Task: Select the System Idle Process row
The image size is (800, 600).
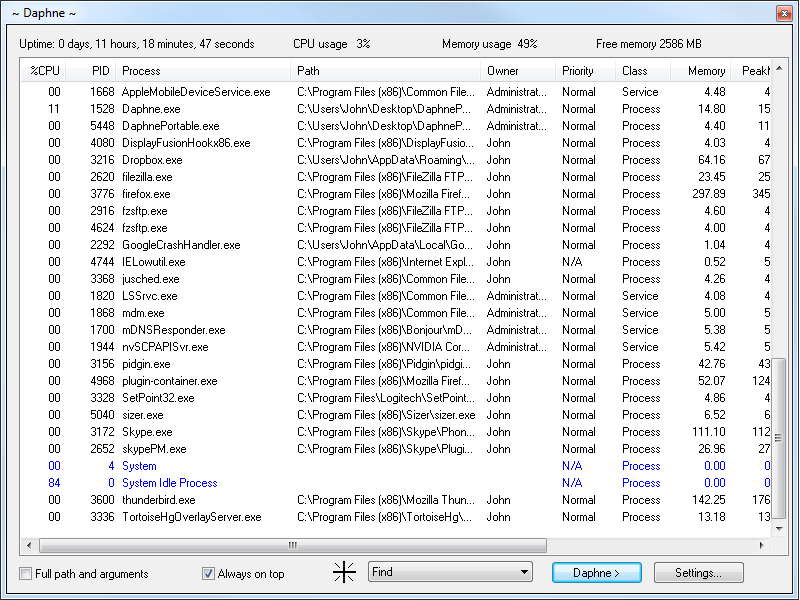Action: coord(169,483)
